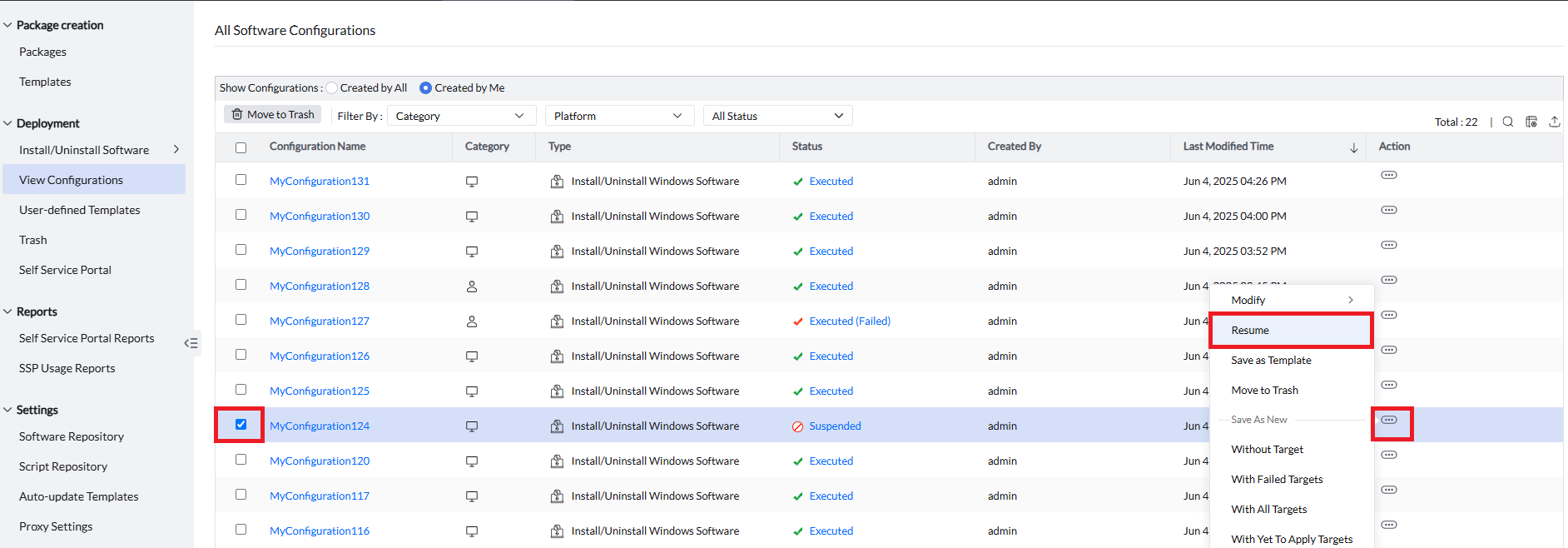The image size is (1568, 548).
Task: Open the All Status dropdown
Action: coord(777,116)
